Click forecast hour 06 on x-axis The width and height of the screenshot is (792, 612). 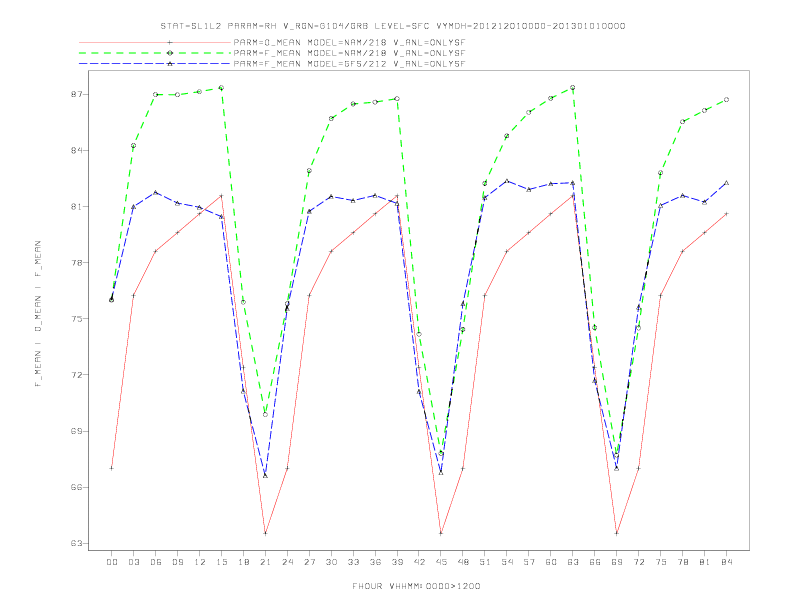[156, 562]
